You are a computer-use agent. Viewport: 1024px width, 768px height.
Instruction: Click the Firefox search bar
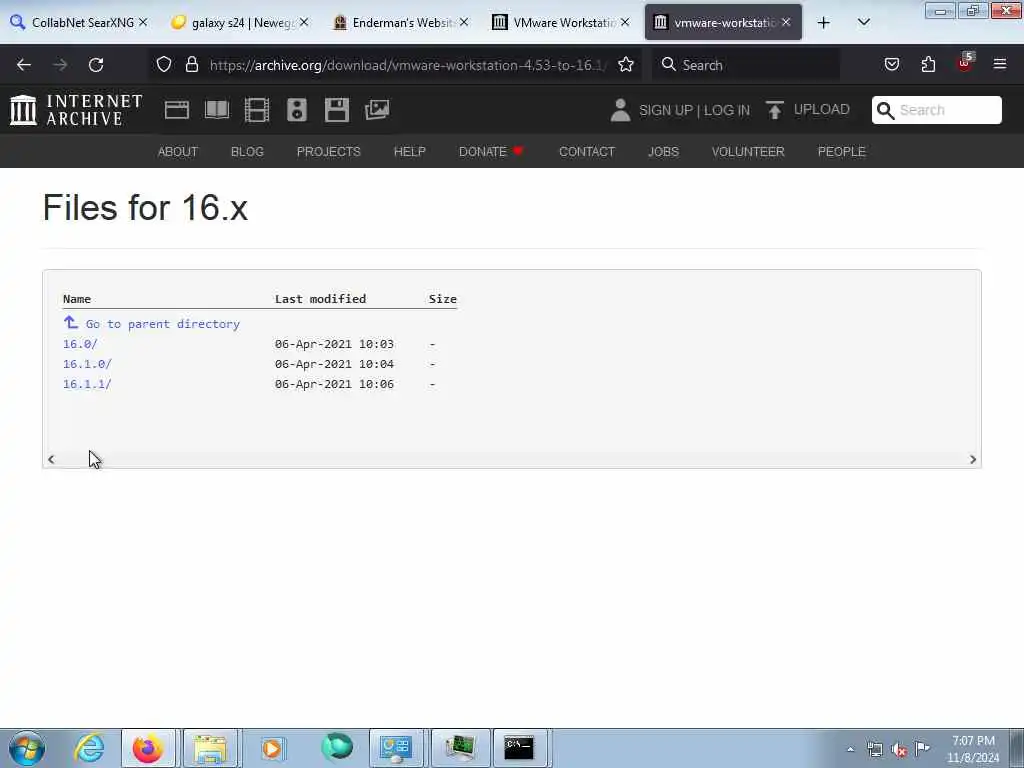coord(744,65)
